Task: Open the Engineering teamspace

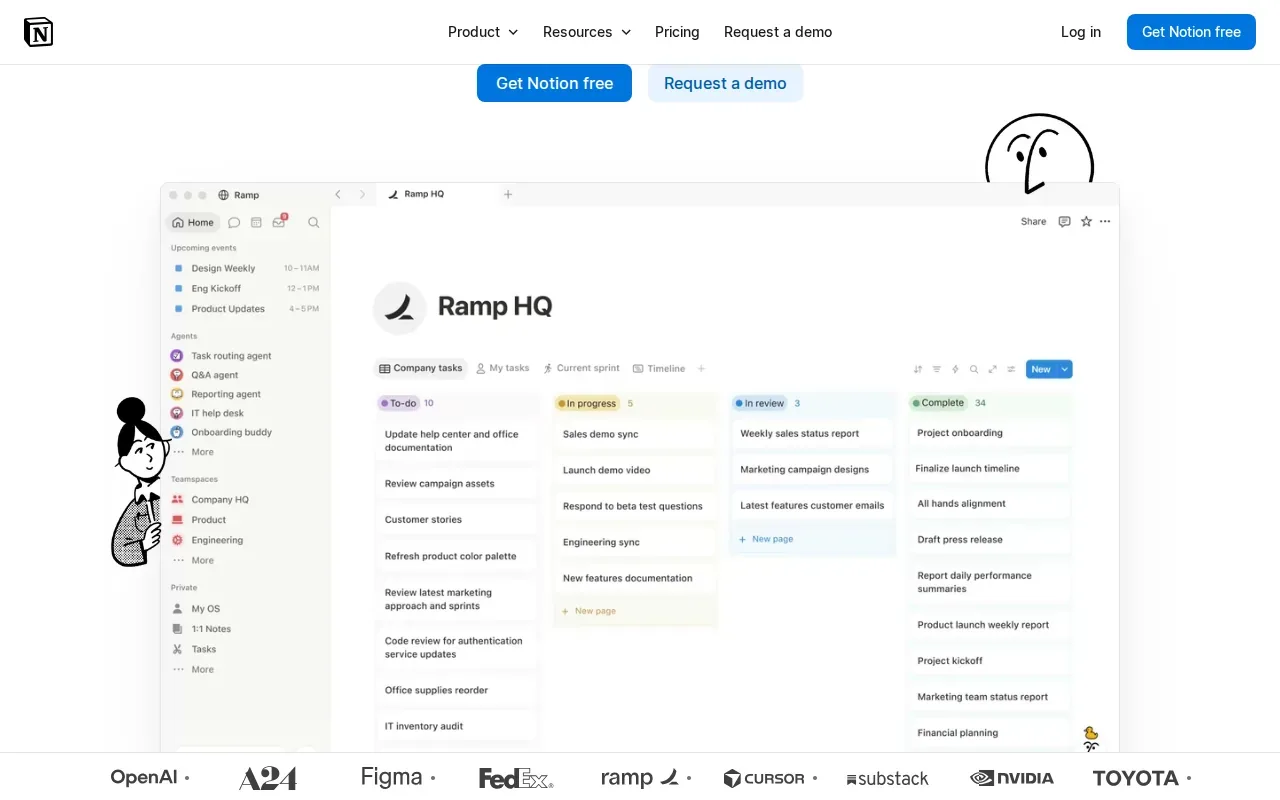Action: (207, 540)
